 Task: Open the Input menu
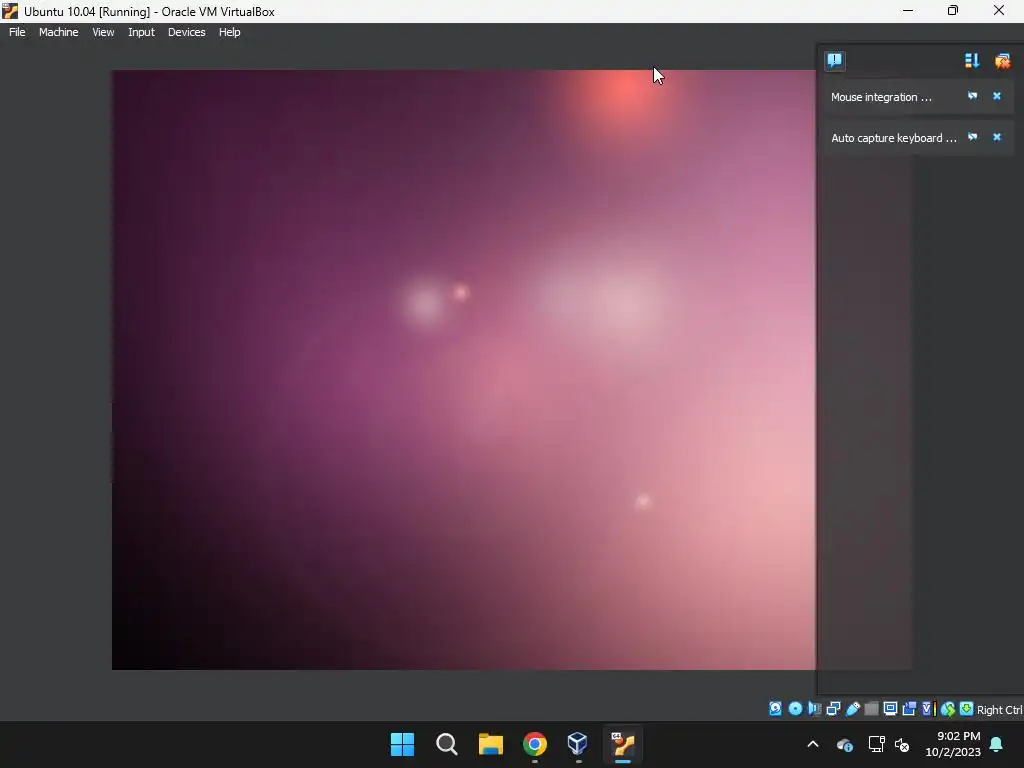coord(141,32)
